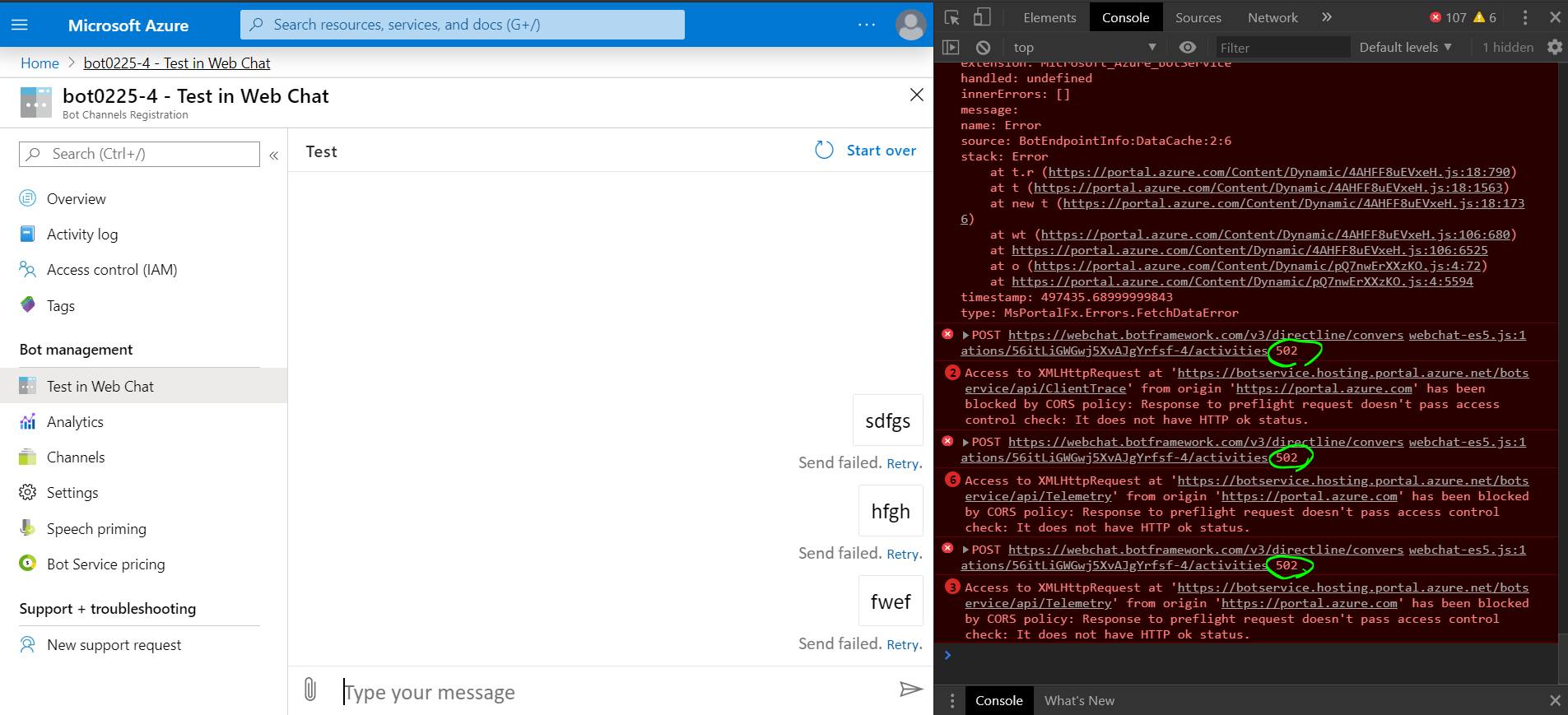This screenshot has height=715, width=1568.
Task: Open the device toolbar icon in DevTools
Action: [982, 17]
